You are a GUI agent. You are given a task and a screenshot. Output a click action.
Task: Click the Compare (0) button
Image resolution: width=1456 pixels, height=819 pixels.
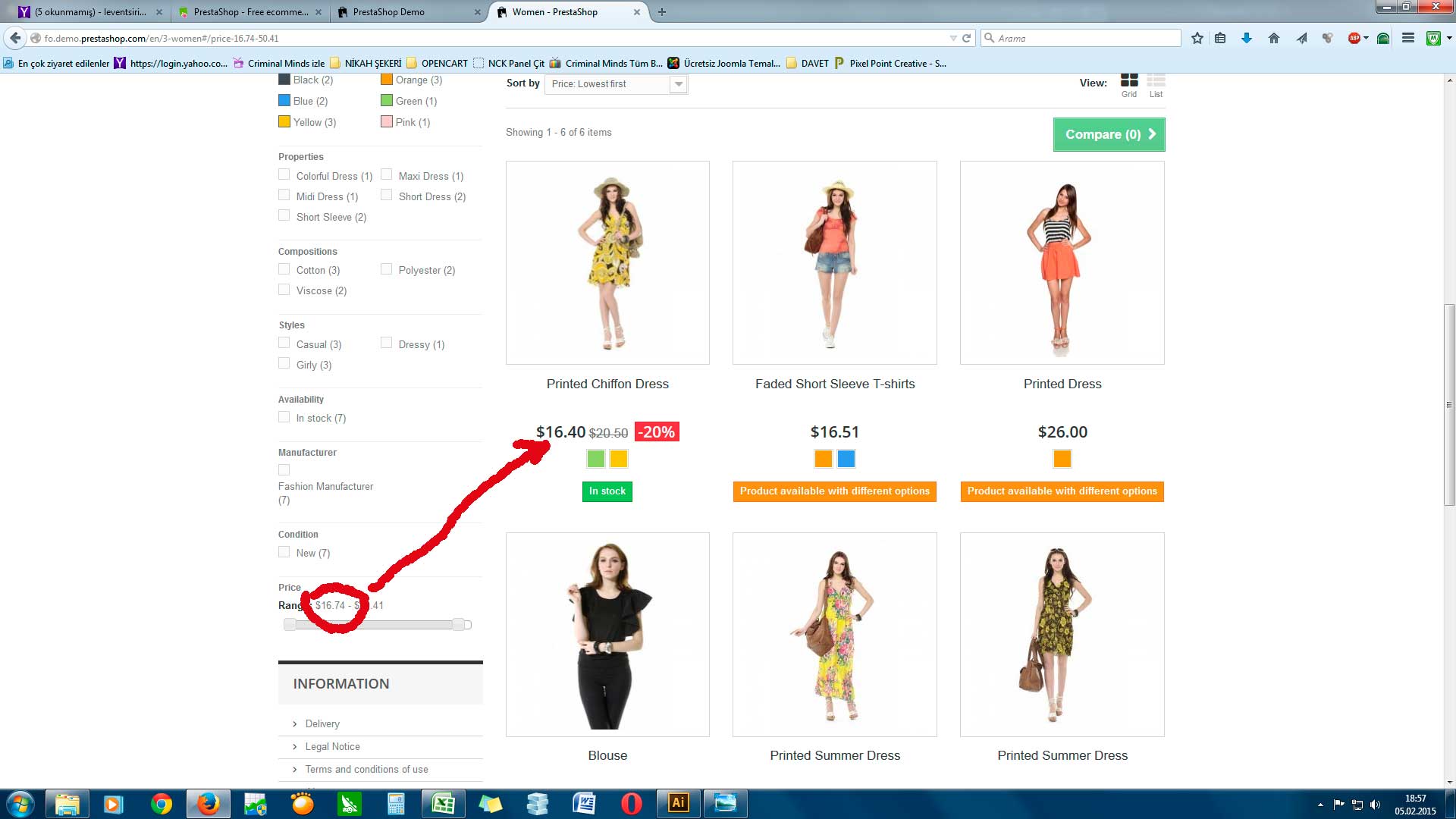(x=1109, y=134)
